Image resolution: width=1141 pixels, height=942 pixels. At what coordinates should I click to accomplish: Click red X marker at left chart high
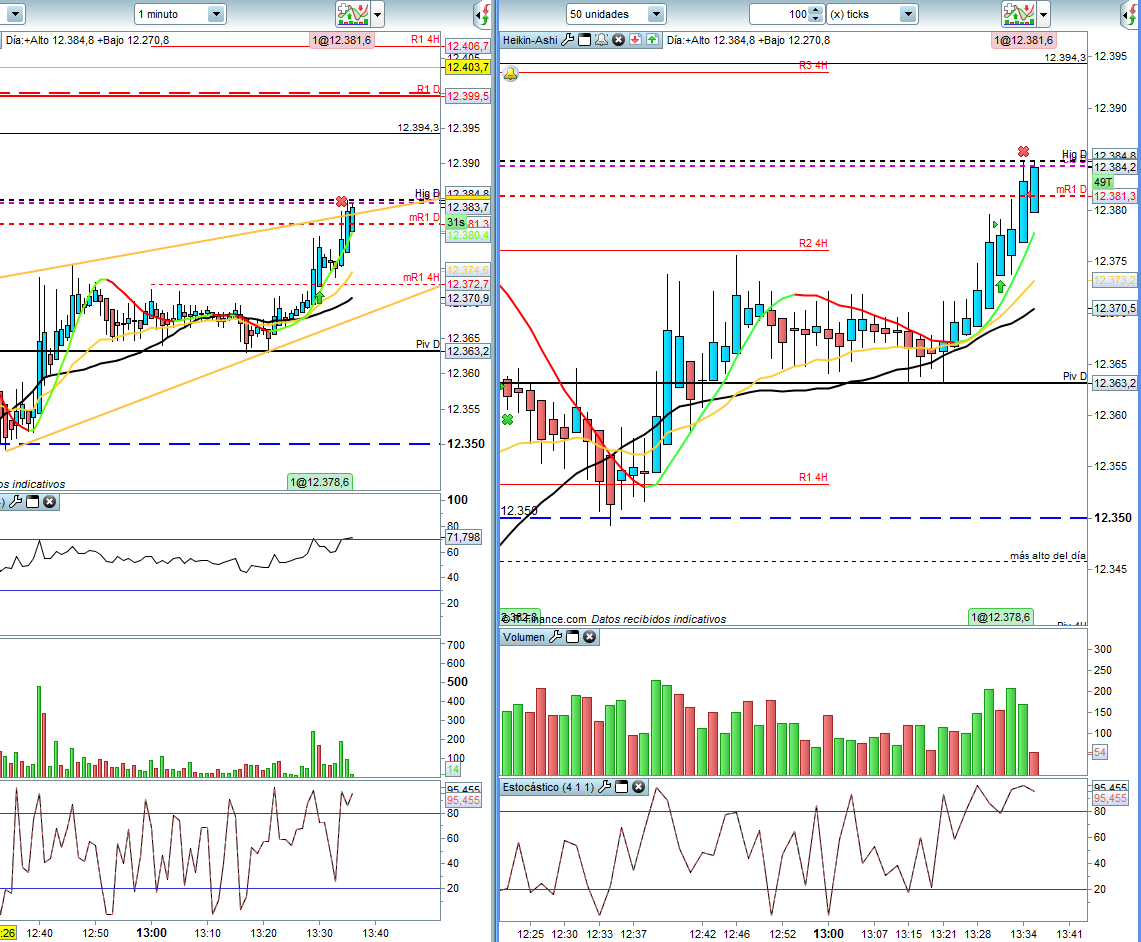342,201
